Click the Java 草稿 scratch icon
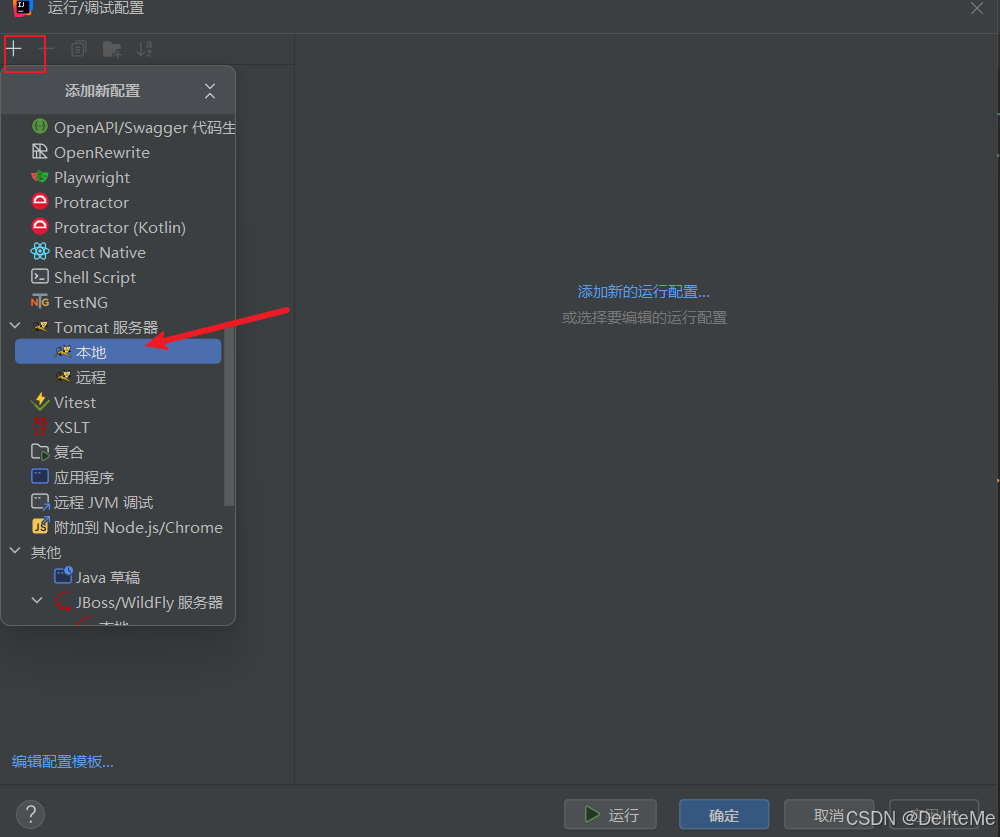The height and width of the screenshot is (837, 1000). (63, 575)
